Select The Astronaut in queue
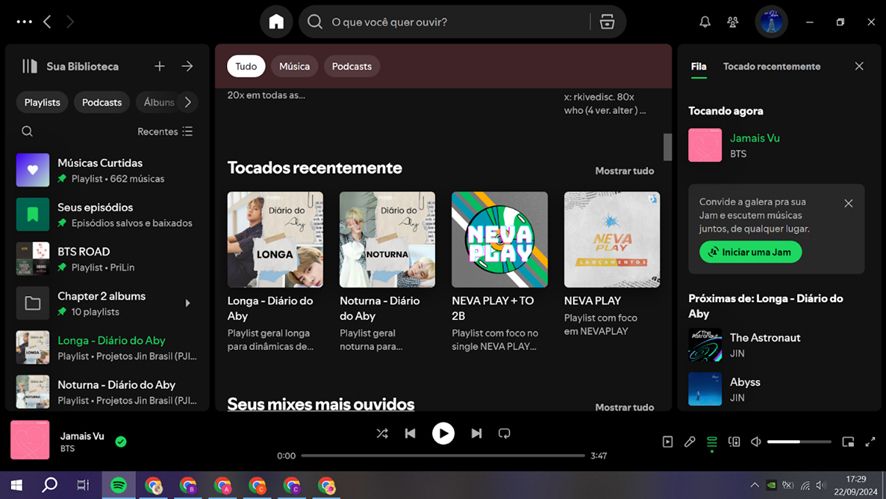This screenshot has width=886, height=499. (776, 345)
